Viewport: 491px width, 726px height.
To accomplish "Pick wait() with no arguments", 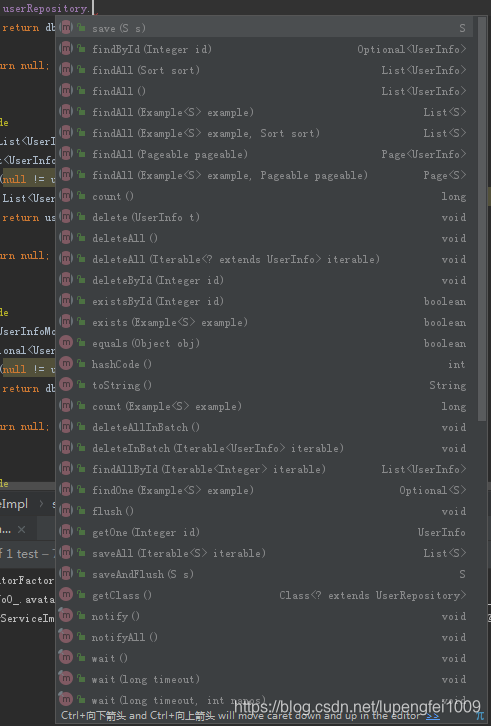I will pyautogui.click(x=264, y=658).
